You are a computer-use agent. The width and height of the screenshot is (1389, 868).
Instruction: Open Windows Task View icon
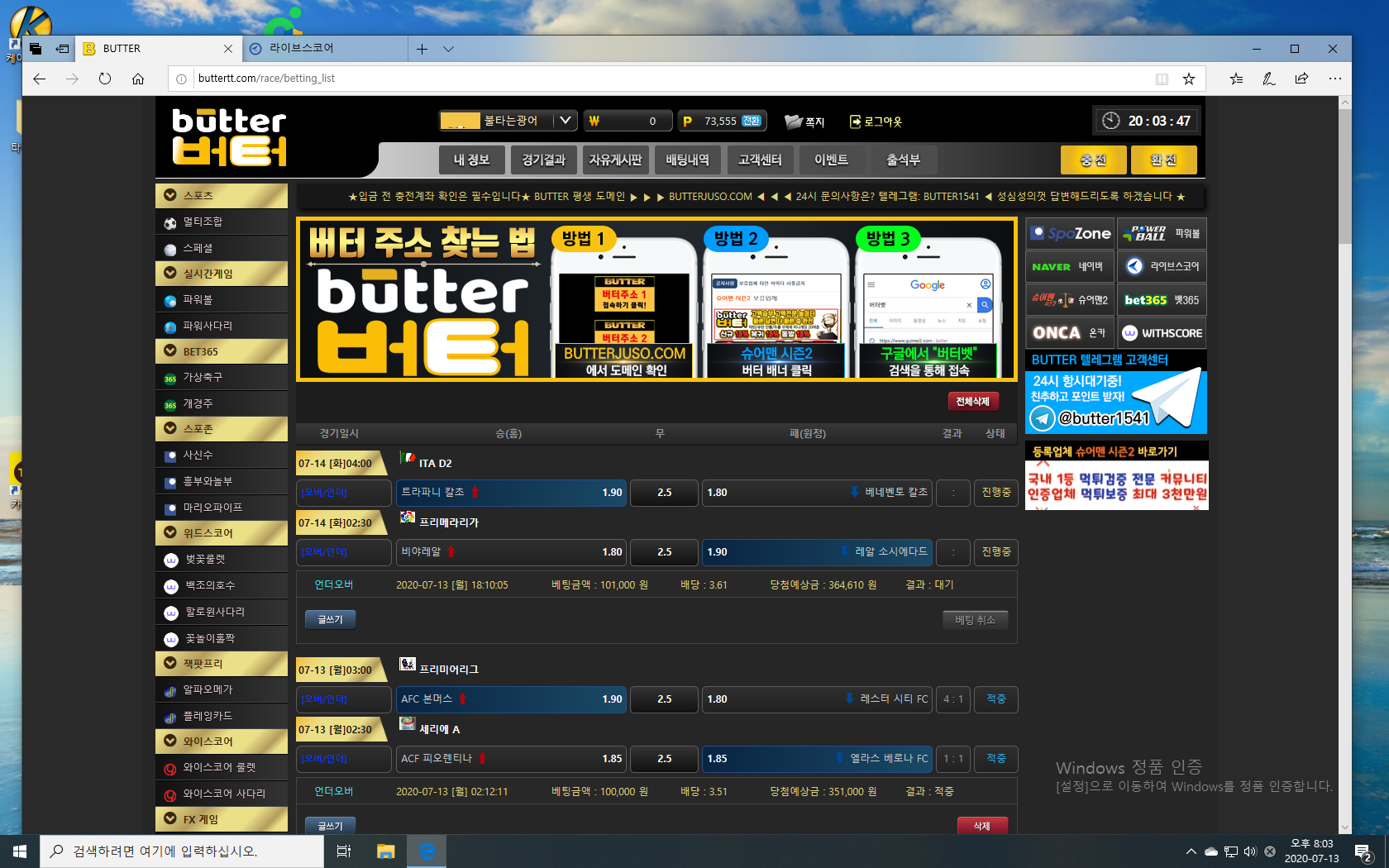coord(344,851)
